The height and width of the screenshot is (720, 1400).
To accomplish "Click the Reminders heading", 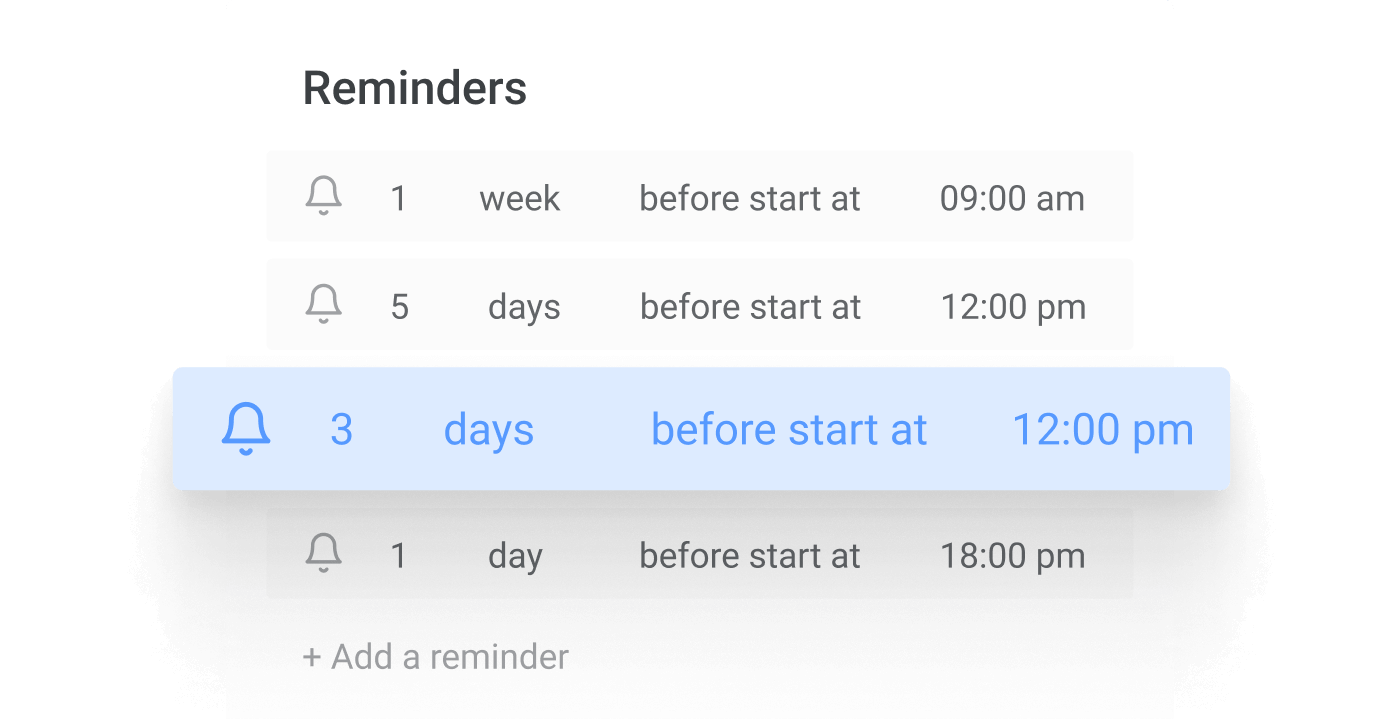I will [415, 87].
